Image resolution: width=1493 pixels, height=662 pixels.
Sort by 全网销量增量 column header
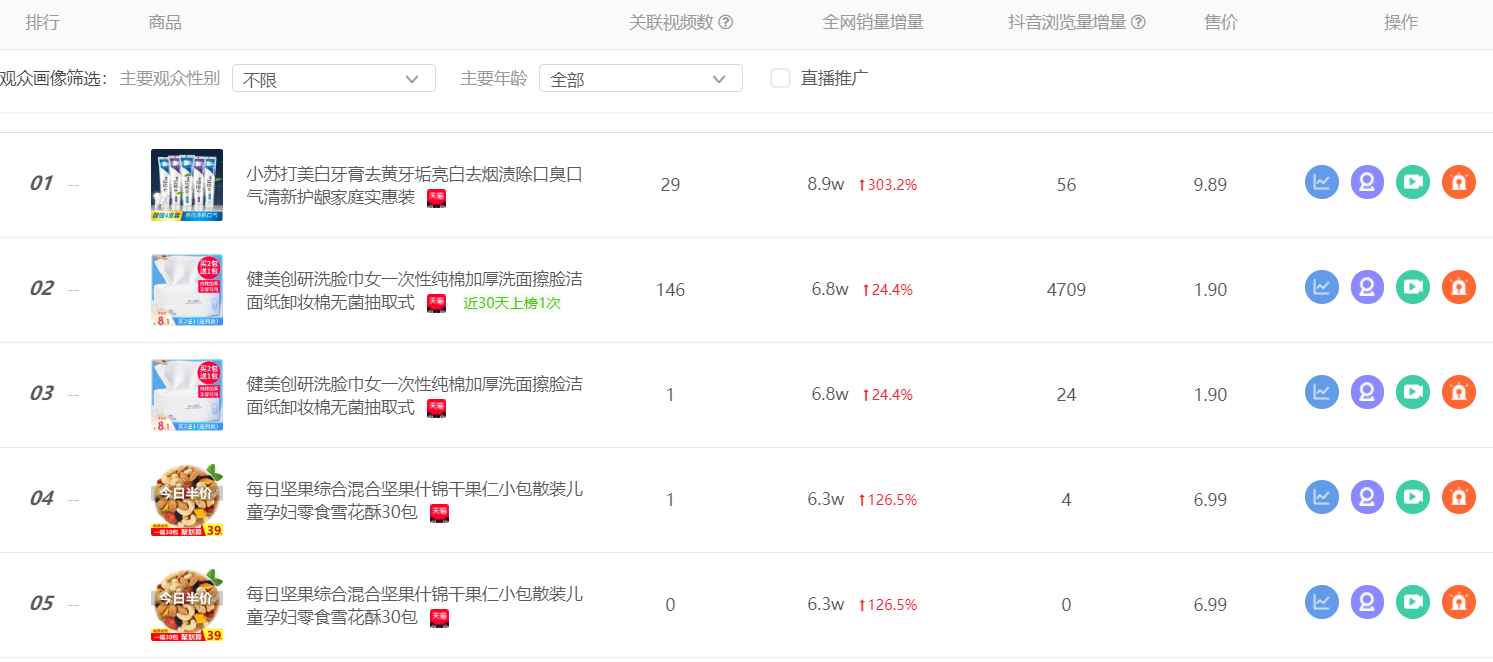pos(873,23)
